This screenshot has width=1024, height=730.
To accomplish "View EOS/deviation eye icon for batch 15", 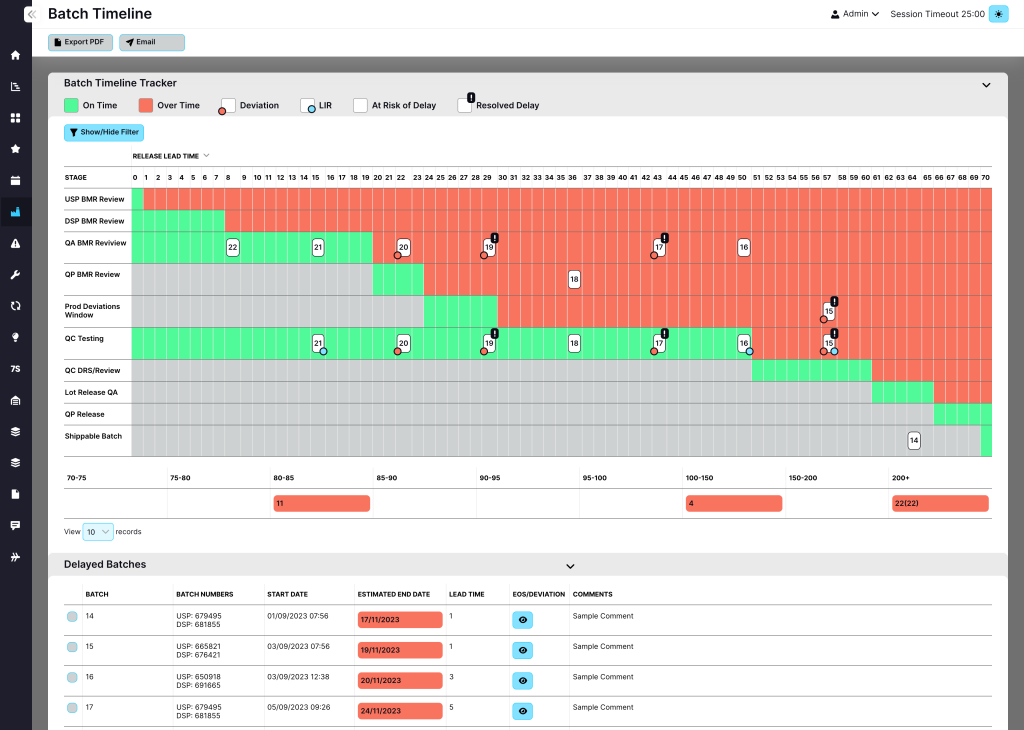I will pos(522,650).
